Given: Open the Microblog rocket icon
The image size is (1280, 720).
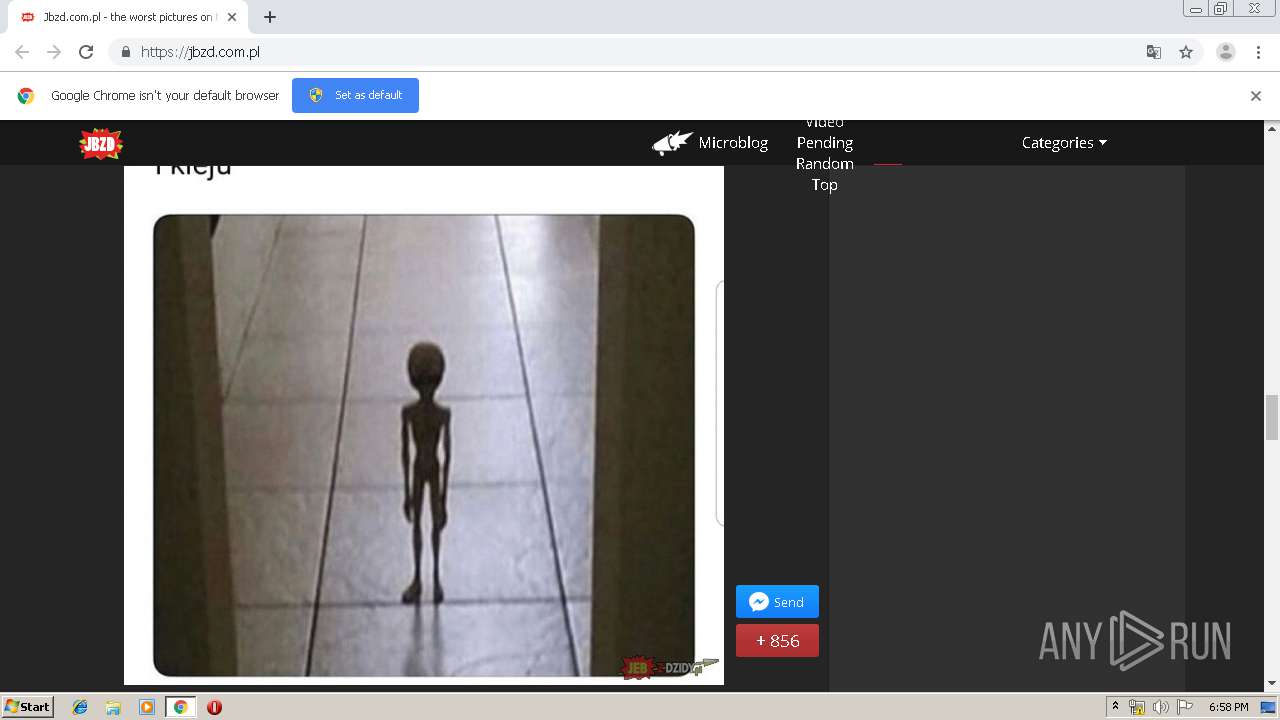Looking at the screenshot, I should click(673, 143).
